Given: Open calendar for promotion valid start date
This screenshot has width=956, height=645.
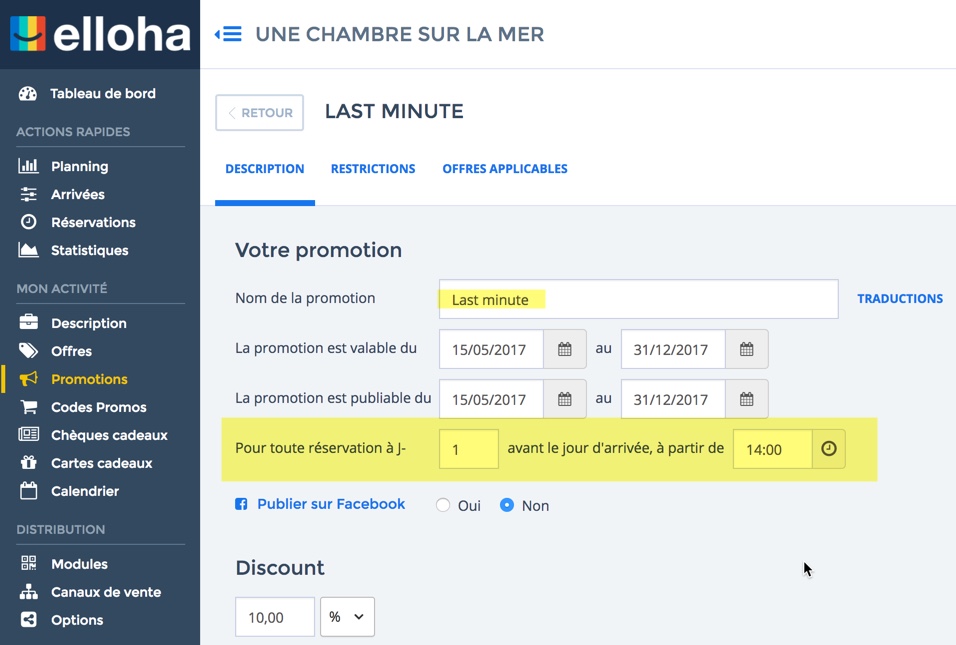Looking at the screenshot, I should click(x=564, y=349).
